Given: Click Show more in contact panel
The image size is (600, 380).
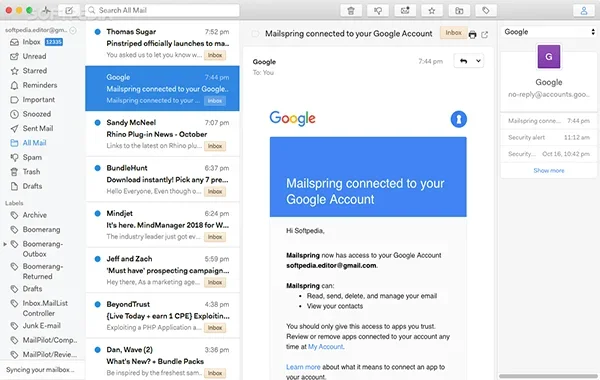Looking at the screenshot, I should tap(549, 171).
